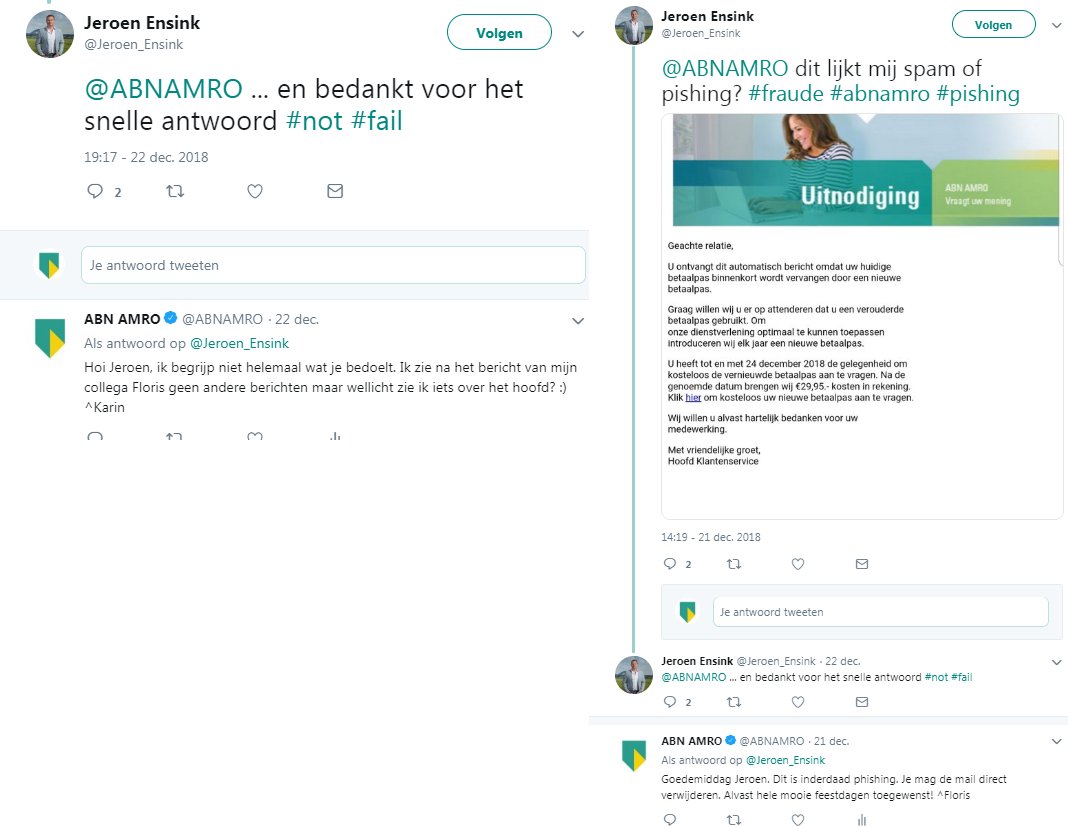Follow Jeroen Ensink with left Volgen button

pos(499,33)
